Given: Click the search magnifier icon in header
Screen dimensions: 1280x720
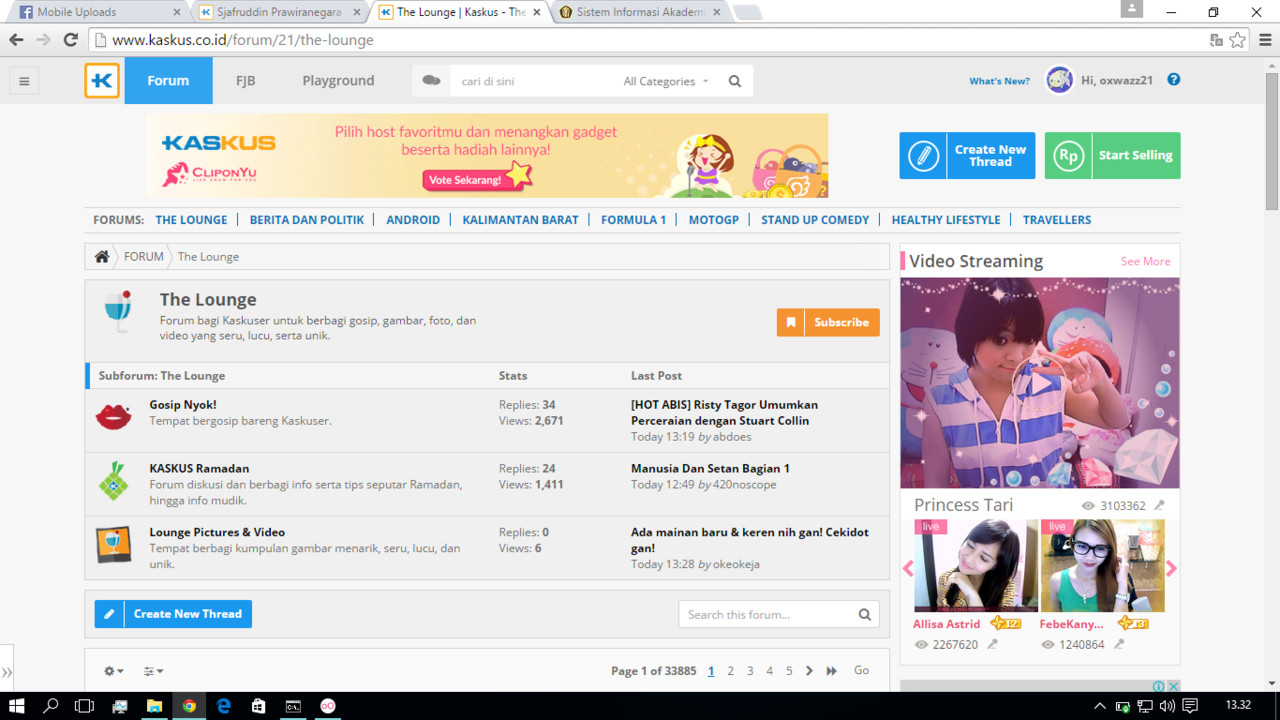Looking at the screenshot, I should pyautogui.click(x=735, y=81).
